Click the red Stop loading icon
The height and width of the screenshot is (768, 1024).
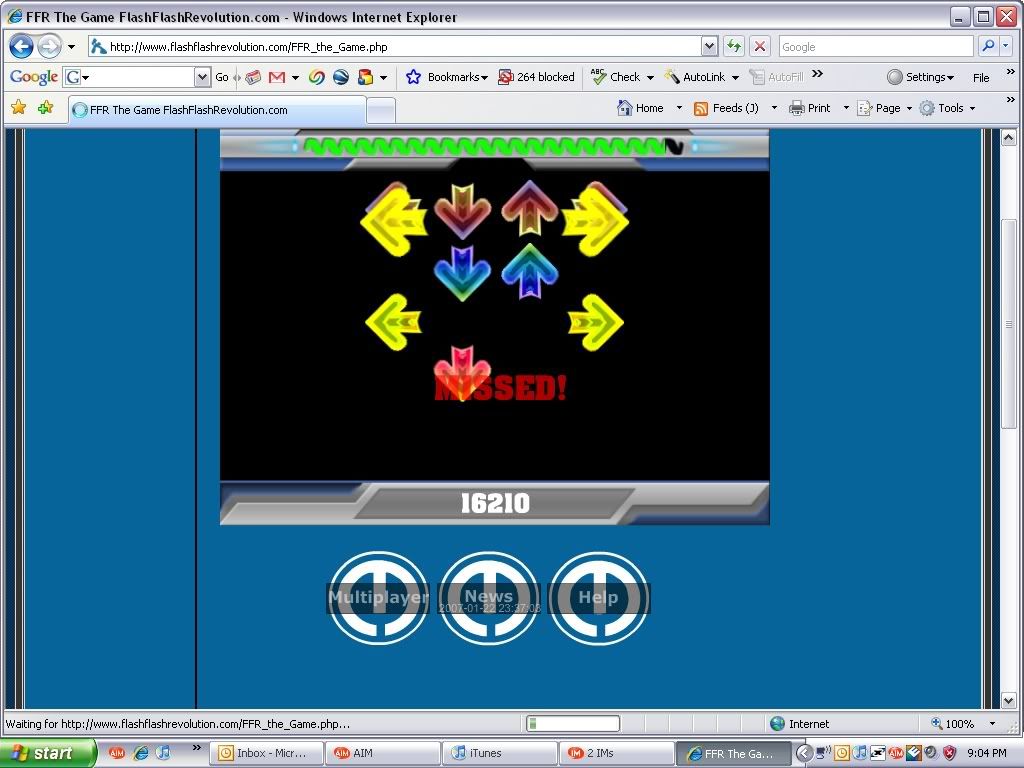click(760, 47)
